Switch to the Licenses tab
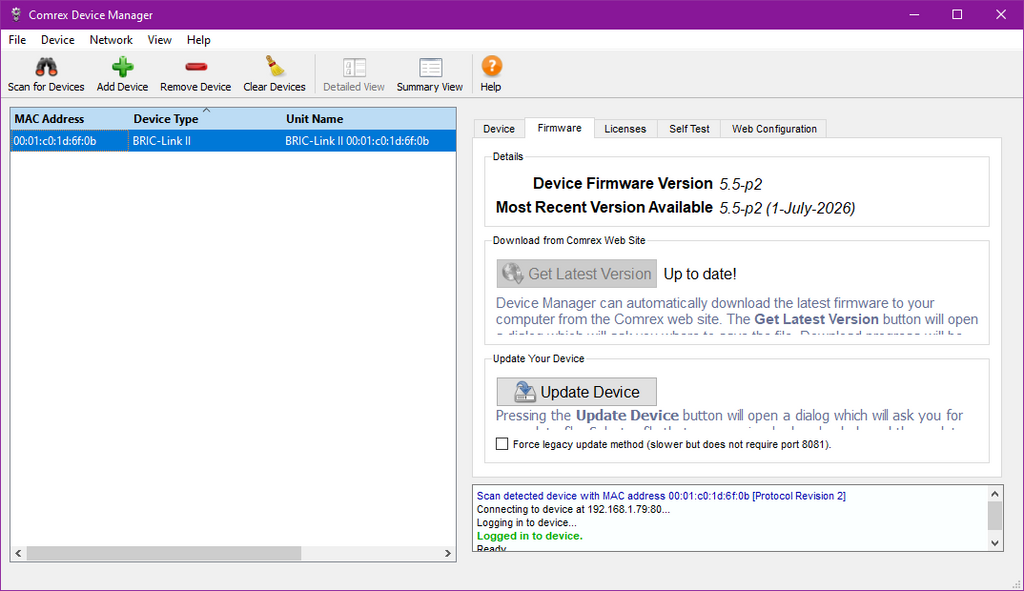 [x=625, y=129]
